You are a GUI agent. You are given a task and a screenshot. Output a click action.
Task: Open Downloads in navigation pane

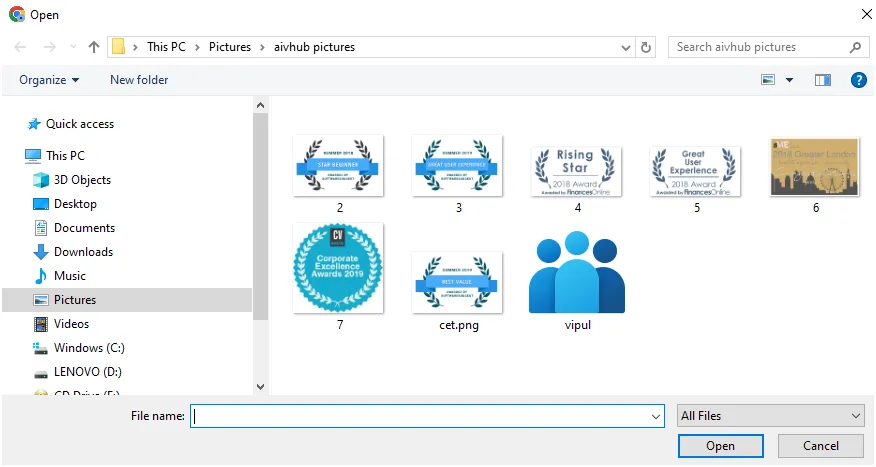(83, 252)
